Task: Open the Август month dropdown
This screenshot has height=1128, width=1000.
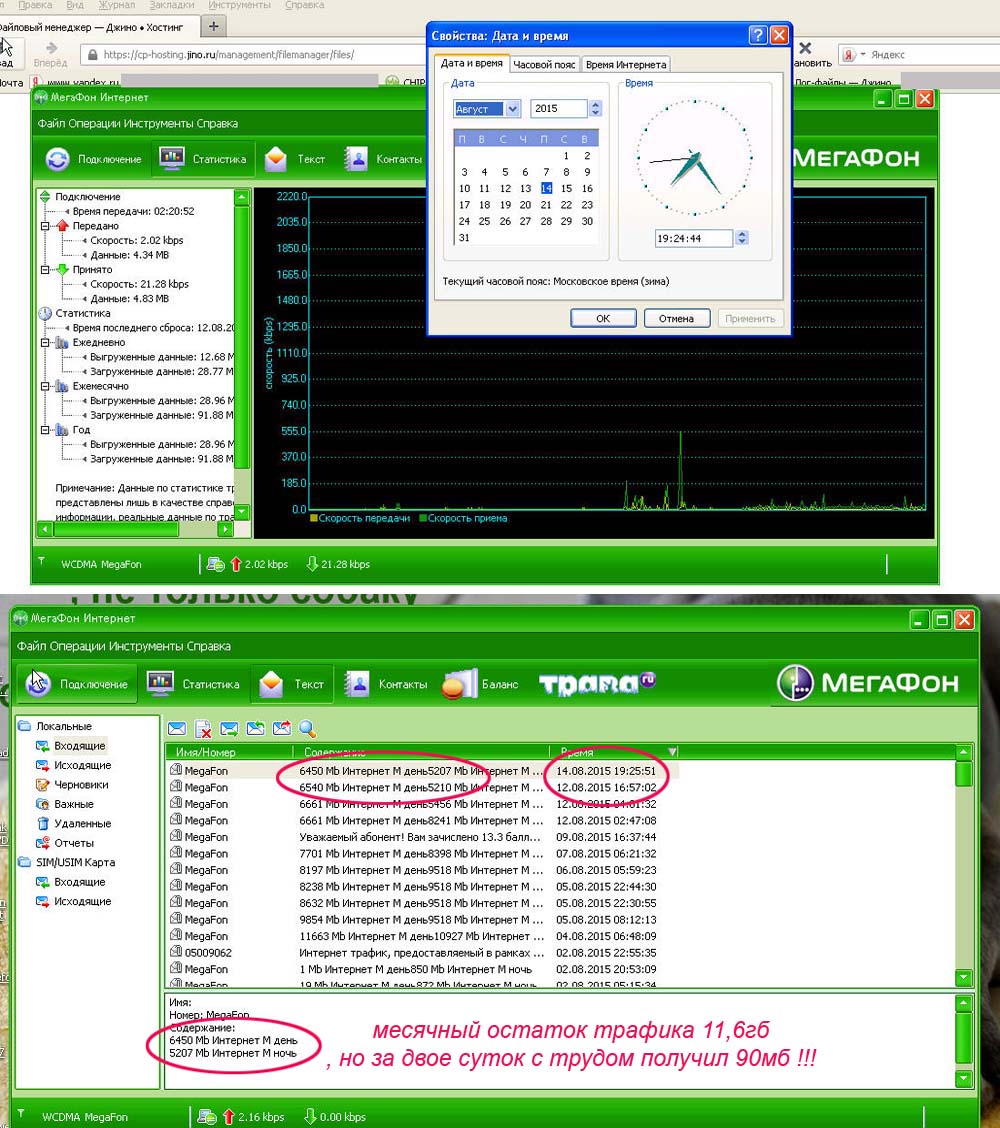Action: click(x=512, y=109)
